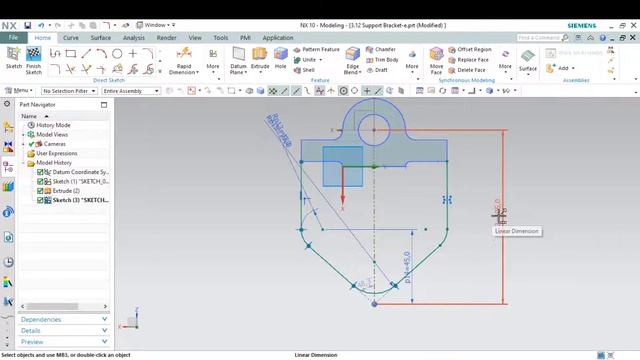Select the Profile curve tool
Screen dimensions: 640x360
pos(55,53)
